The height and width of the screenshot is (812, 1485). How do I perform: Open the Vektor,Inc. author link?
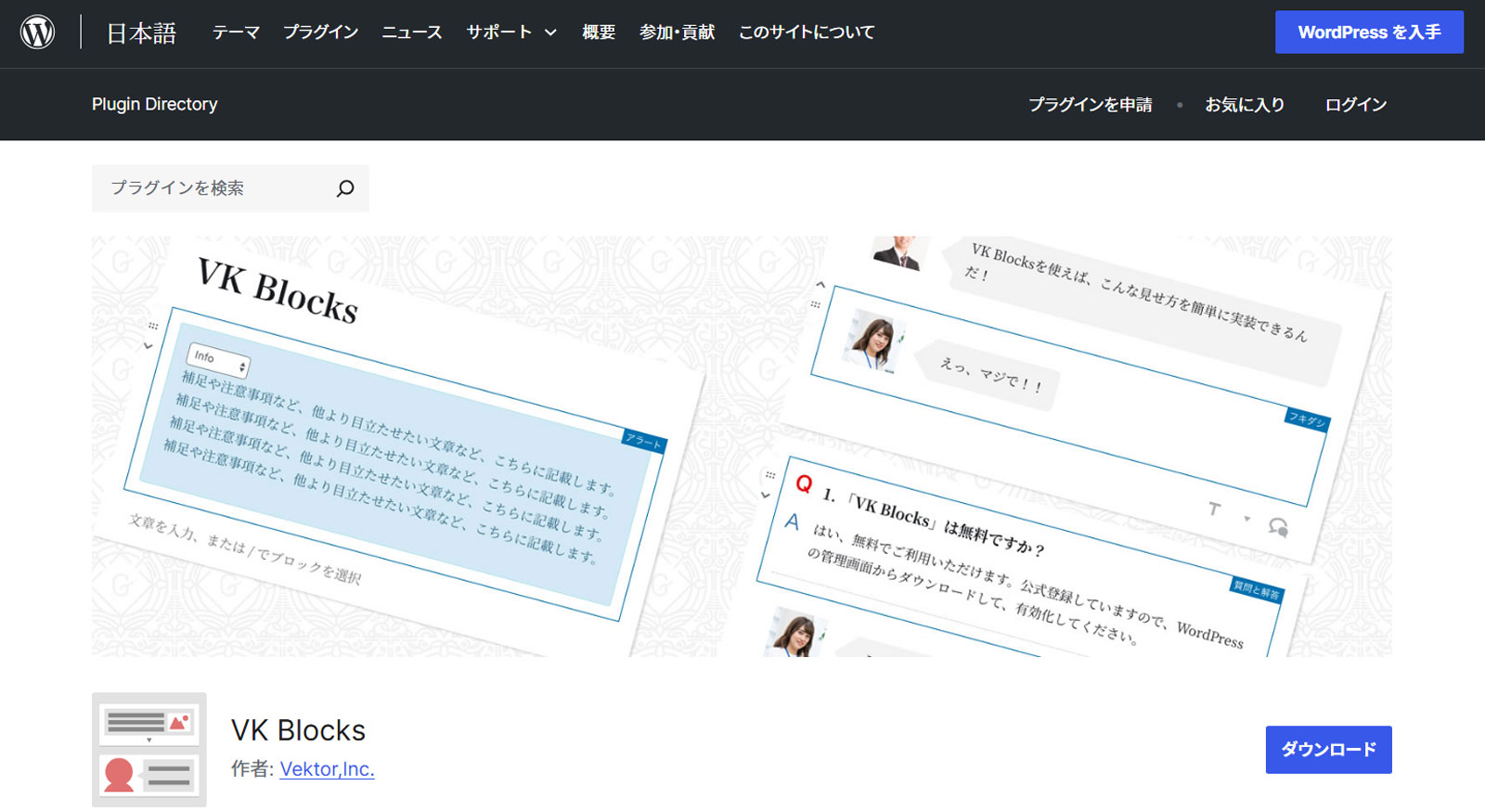327,769
